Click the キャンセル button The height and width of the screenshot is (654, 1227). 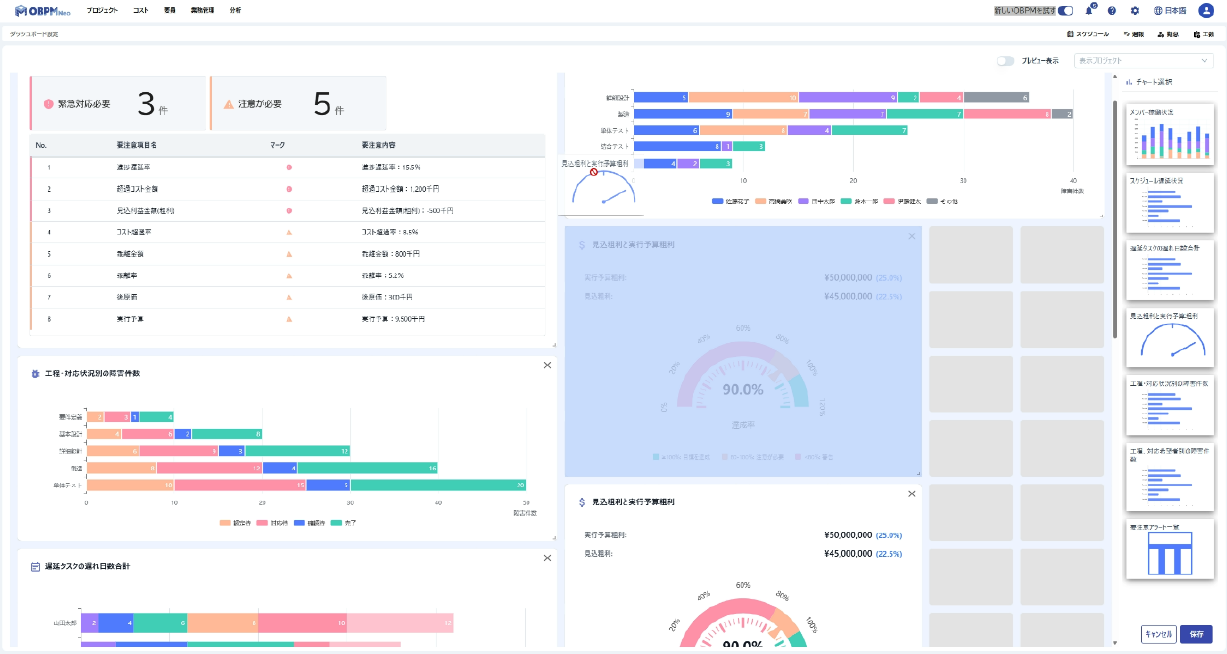point(1157,633)
